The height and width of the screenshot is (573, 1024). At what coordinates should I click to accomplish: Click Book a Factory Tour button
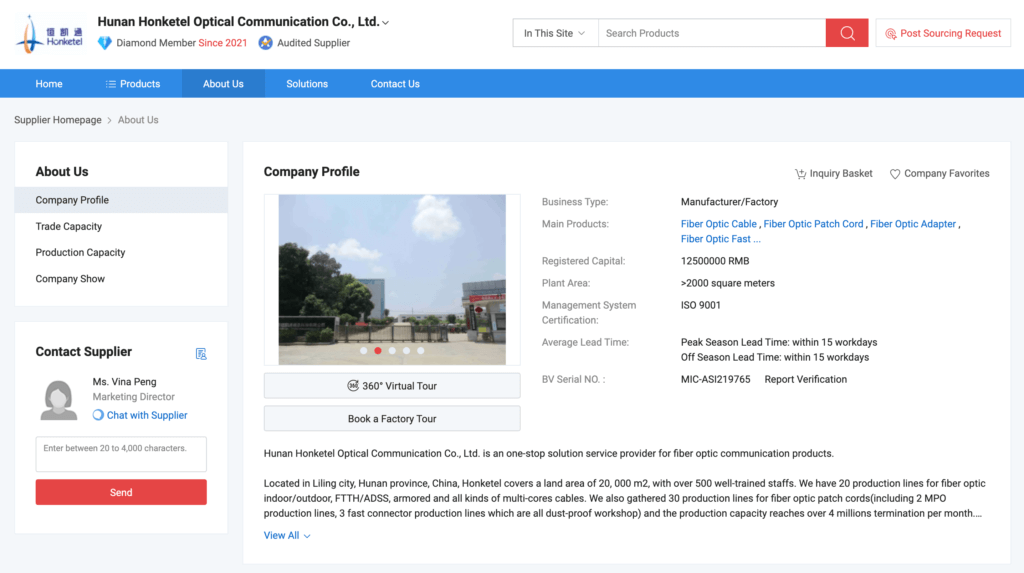(392, 418)
